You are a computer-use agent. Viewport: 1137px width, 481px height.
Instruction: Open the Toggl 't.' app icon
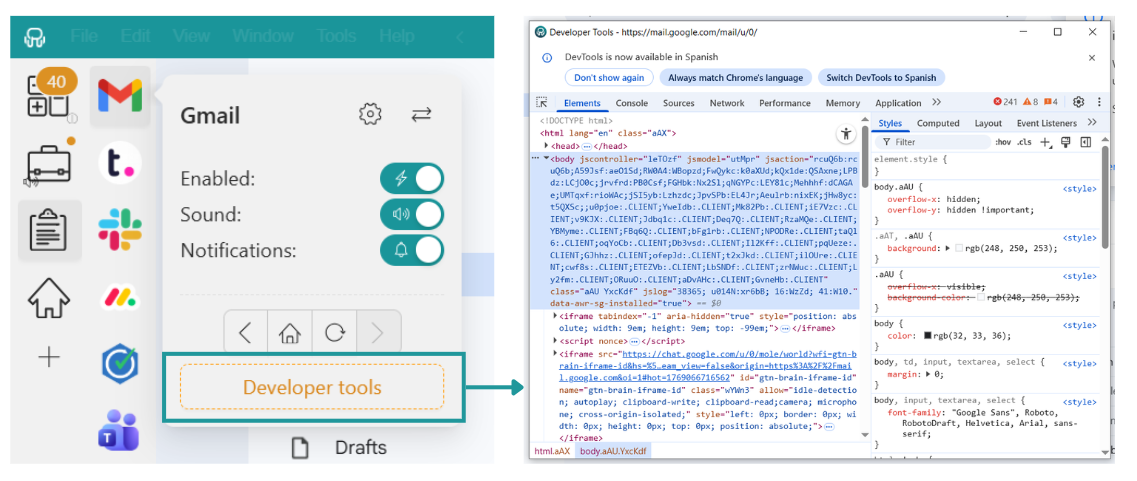coord(120,163)
